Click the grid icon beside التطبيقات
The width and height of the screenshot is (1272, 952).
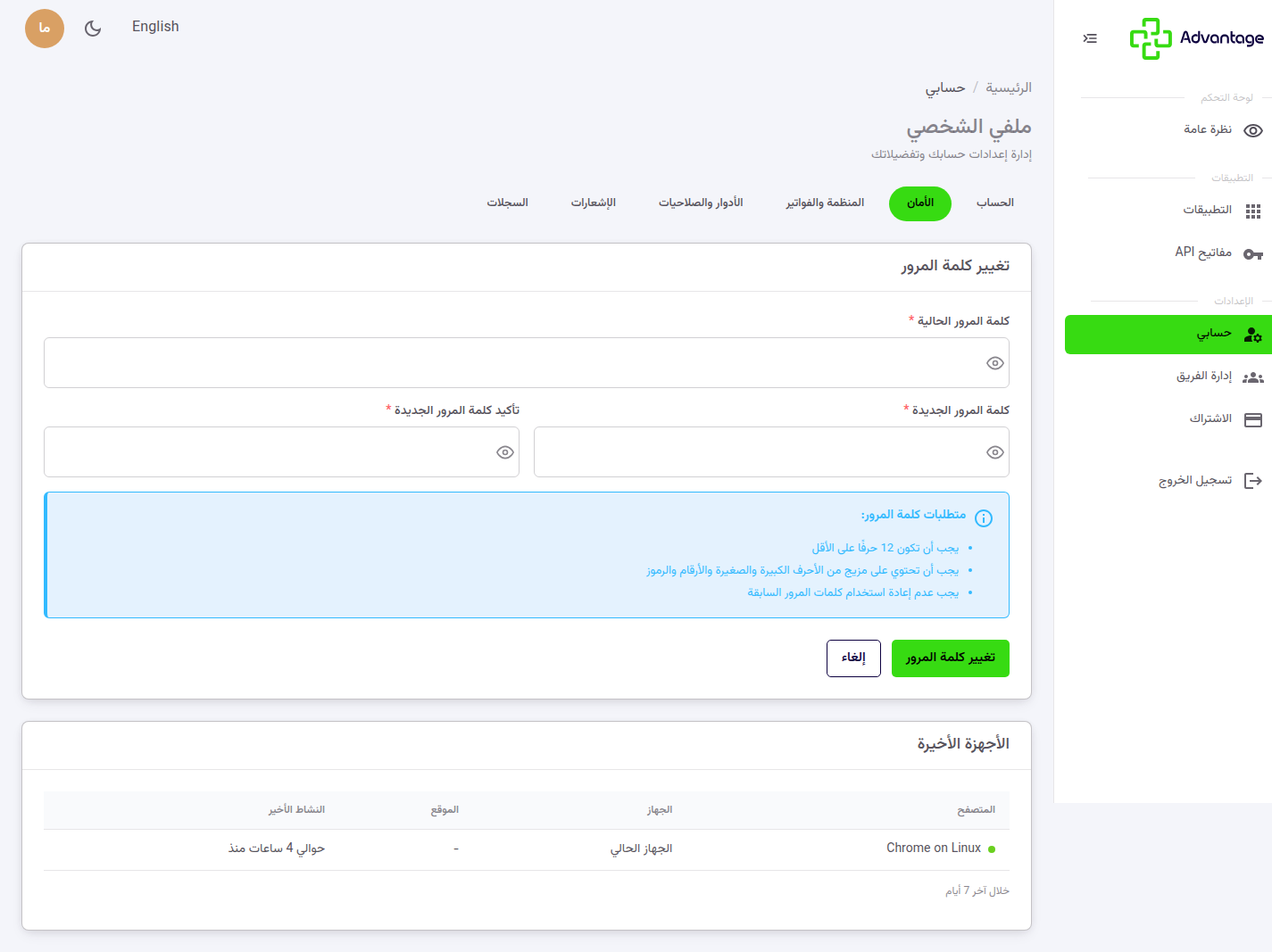pyautogui.click(x=1253, y=211)
